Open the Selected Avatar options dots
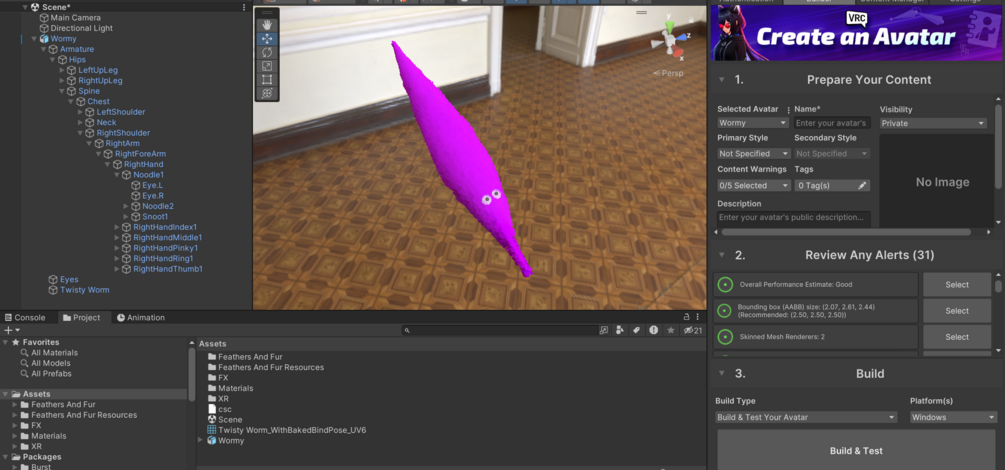Viewport: 1005px width, 470px height. point(788,110)
